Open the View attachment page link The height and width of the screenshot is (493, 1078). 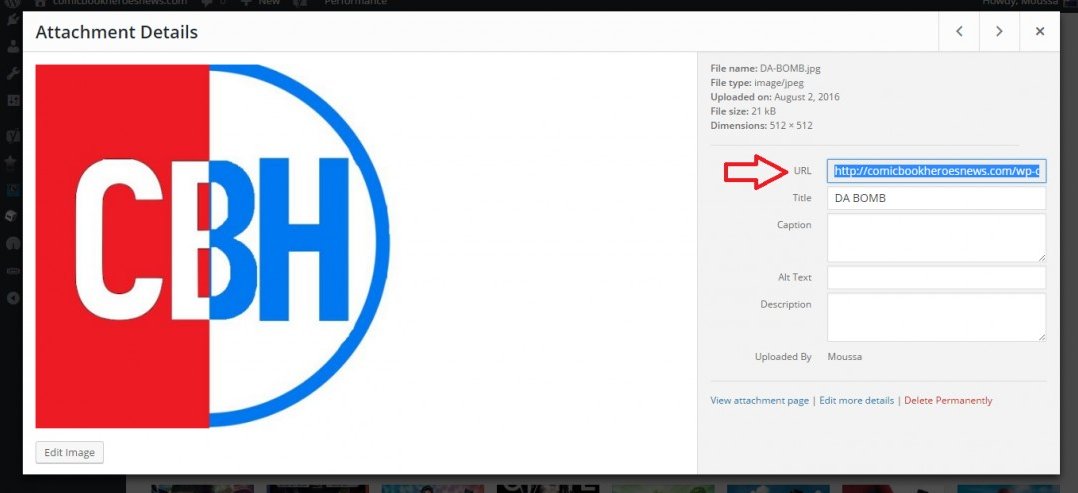pyautogui.click(x=759, y=400)
